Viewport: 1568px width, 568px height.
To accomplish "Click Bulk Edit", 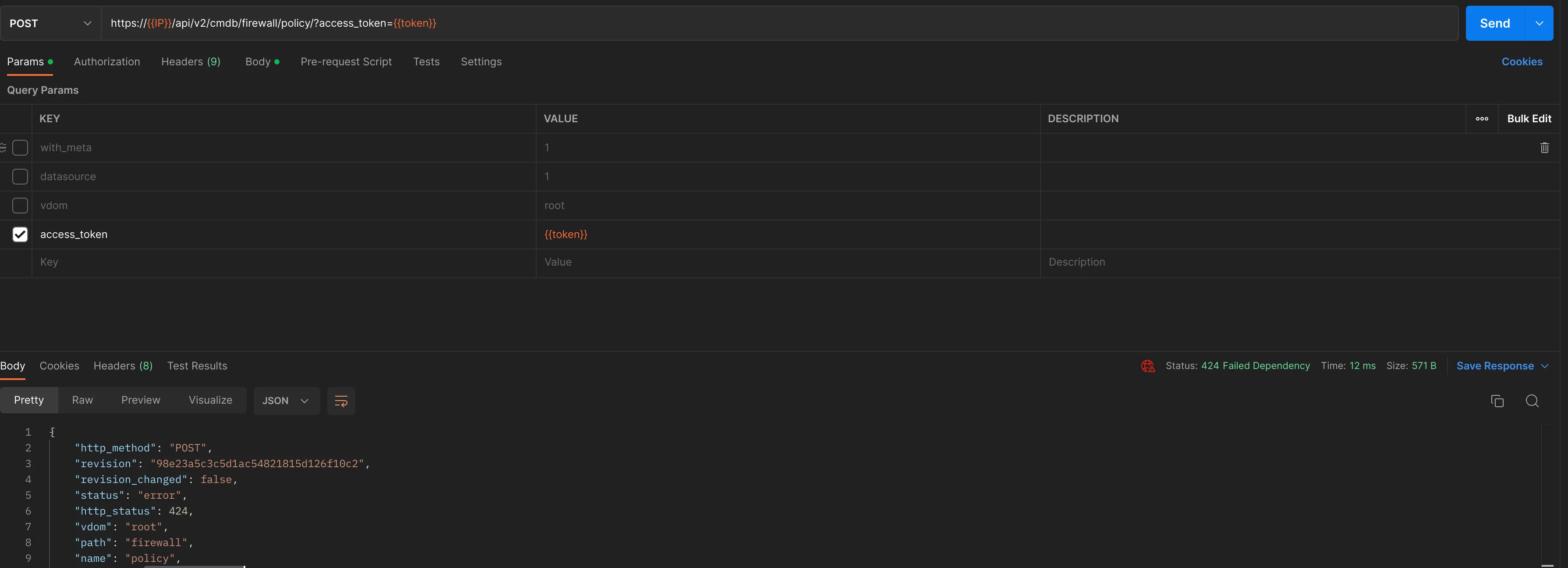I will tap(1529, 119).
